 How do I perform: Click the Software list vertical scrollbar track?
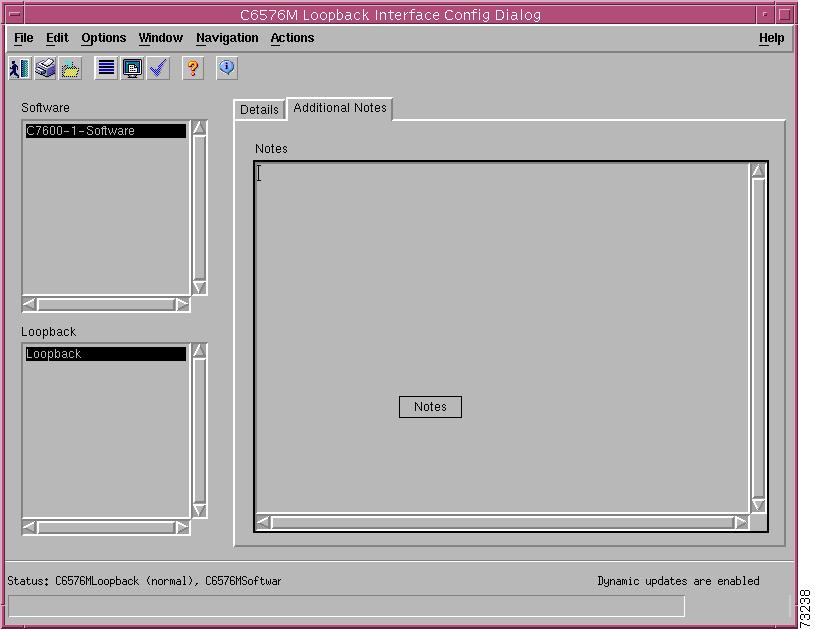[200, 208]
